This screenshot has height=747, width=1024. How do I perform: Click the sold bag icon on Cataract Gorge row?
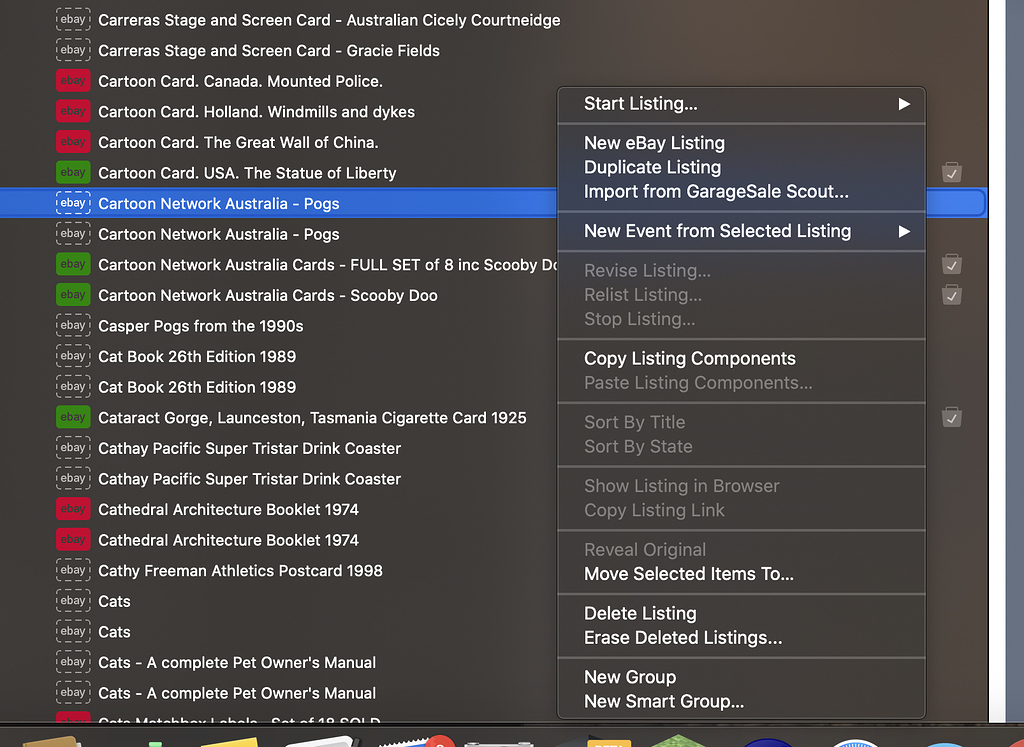click(952, 417)
